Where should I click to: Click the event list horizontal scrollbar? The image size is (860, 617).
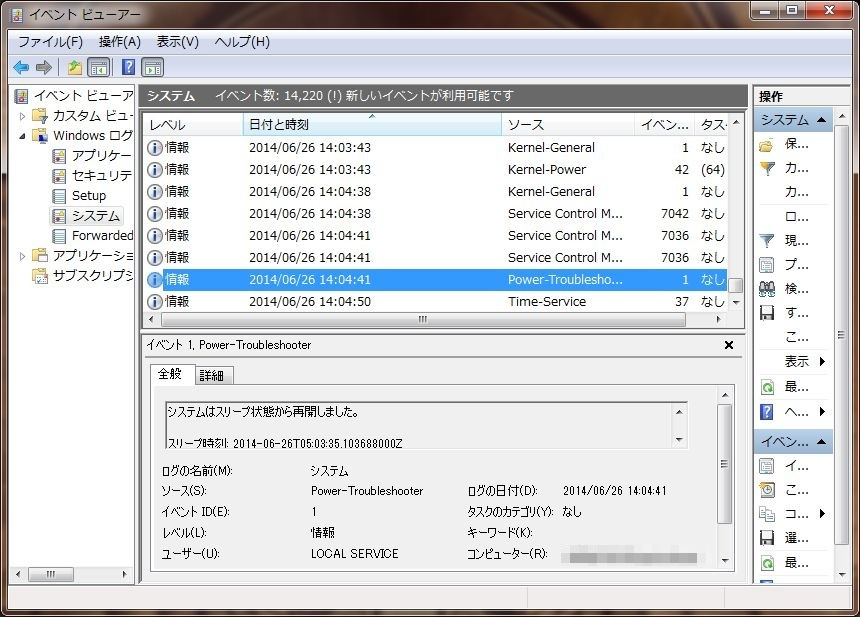[423, 319]
